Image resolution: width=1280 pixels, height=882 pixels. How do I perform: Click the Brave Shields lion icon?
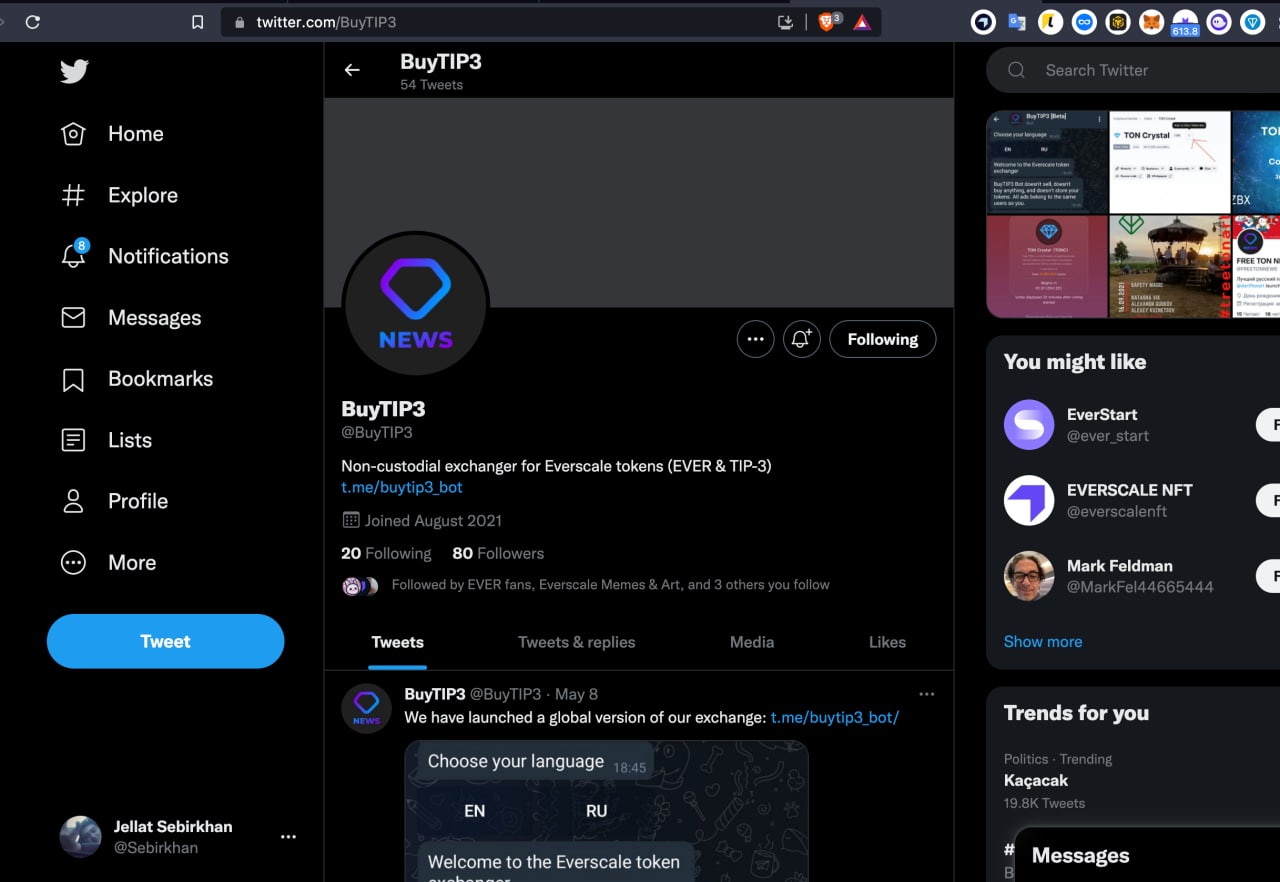pyautogui.click(x=827, y=22)
